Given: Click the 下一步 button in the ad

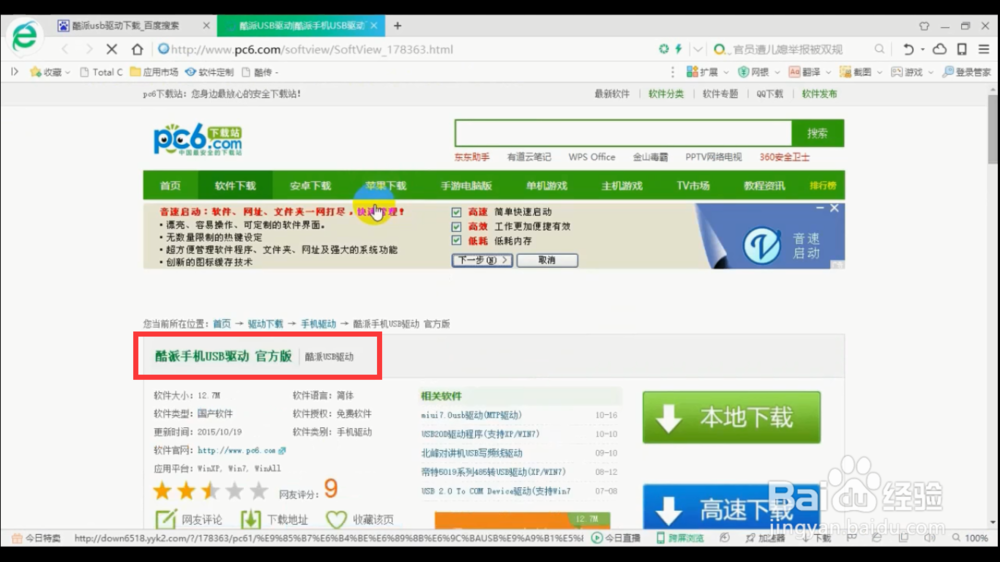Looking at the screenshot, I should (482, 260).
